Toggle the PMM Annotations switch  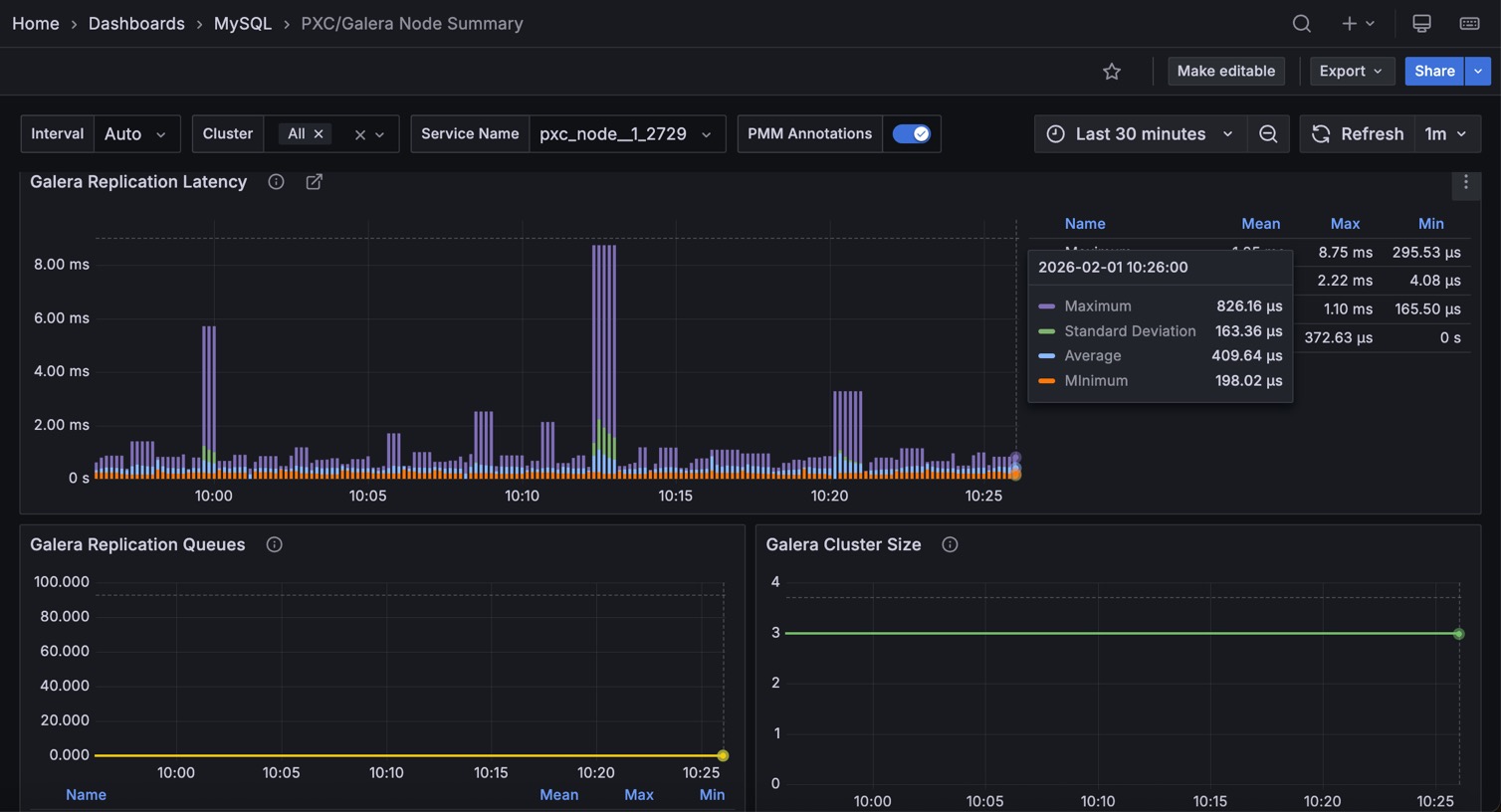coord(911,133)
